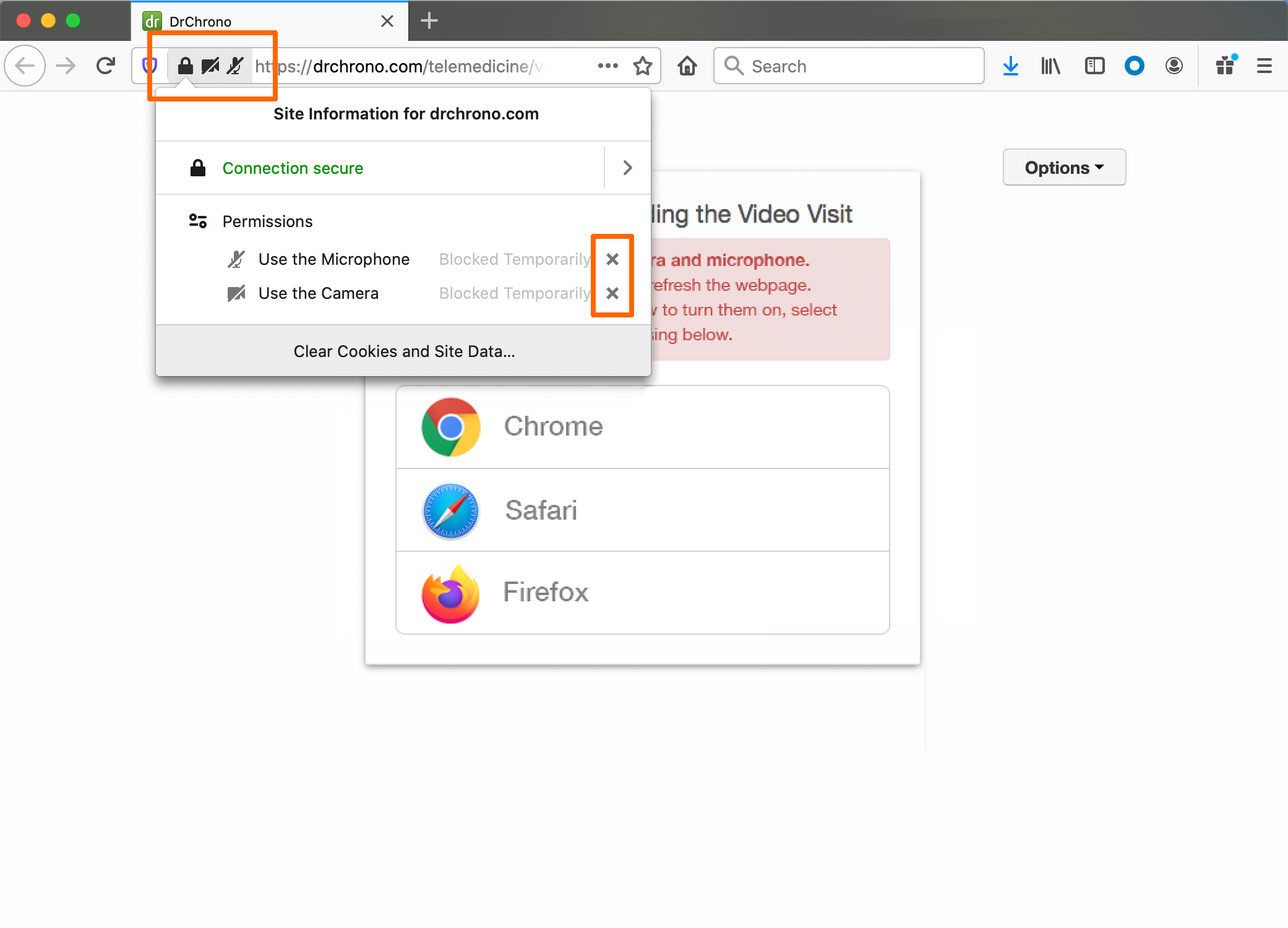This screenshot has height=928, width=1288.
Task: Bookmark this page with the star
Action: (643, 66)
